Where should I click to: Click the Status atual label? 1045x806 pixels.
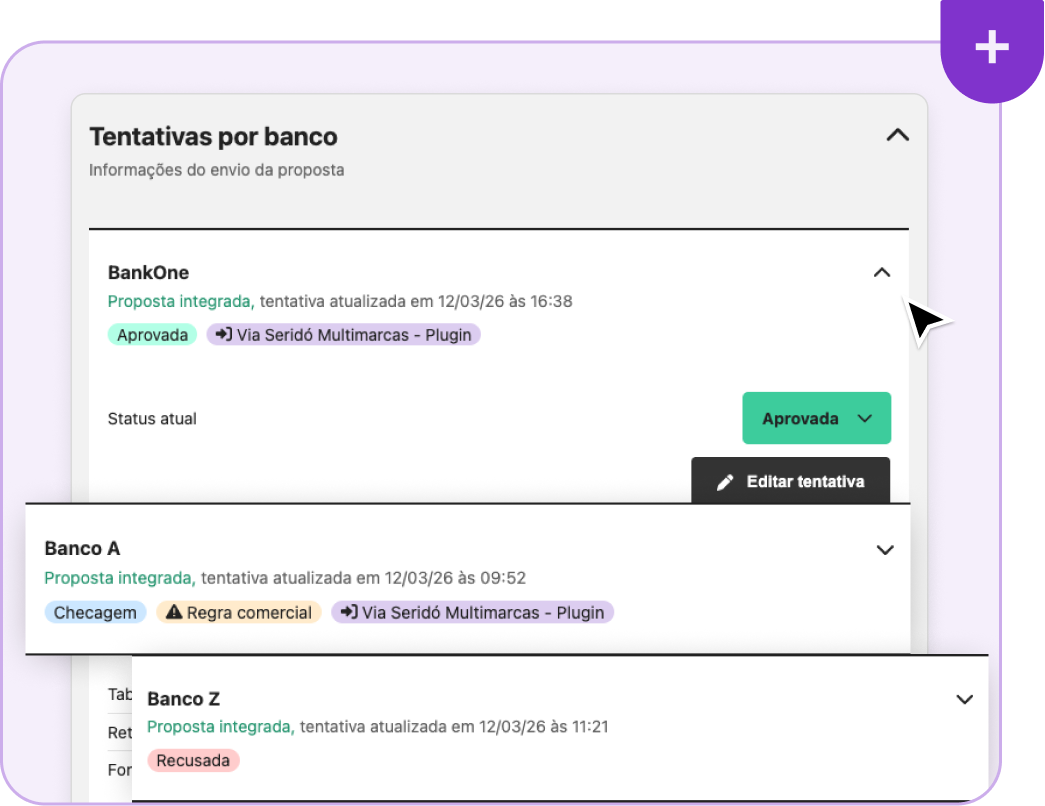pyautogui.click(x=152, y=418)
